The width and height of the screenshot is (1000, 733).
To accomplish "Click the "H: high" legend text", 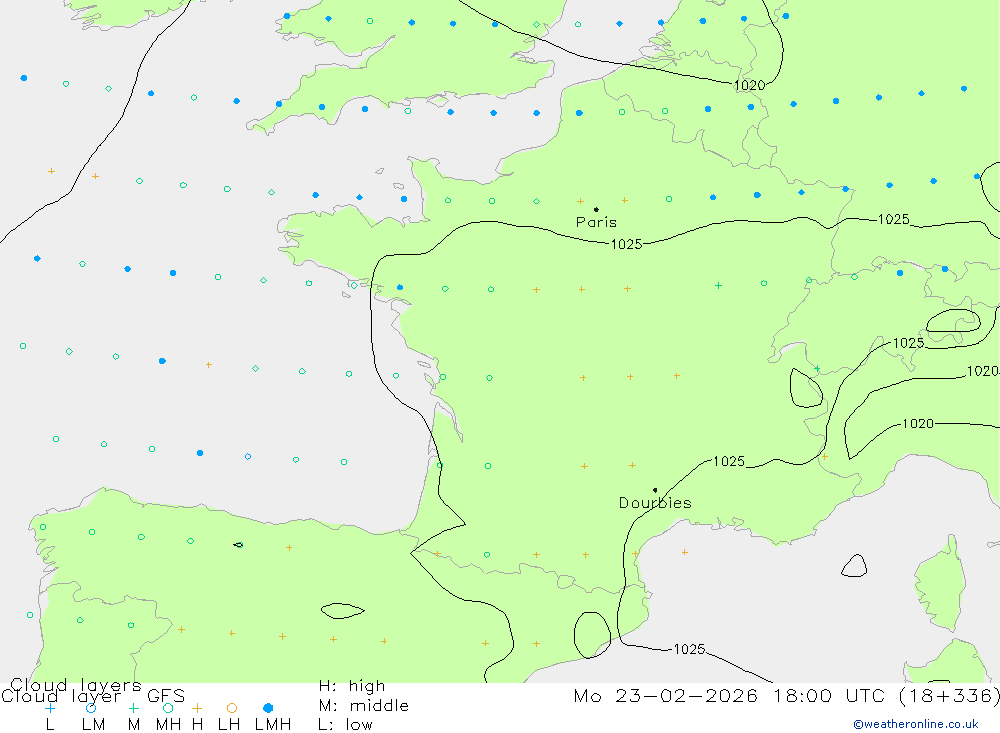I will 352,686.
